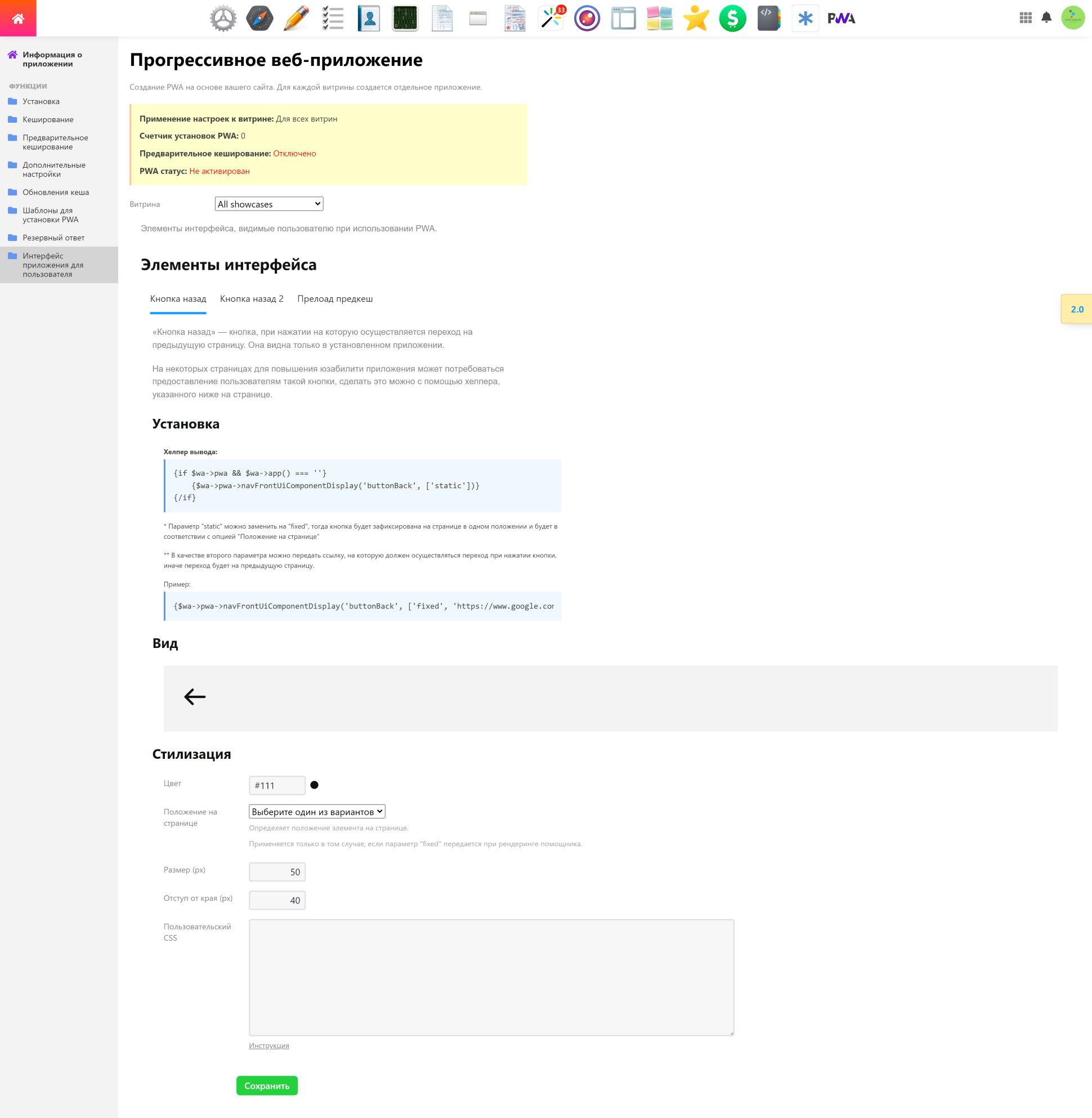Viewport: 1092px width, 1118px height.
Task: Open Информация о приложении in the sidebar
Action: click(x=59, y=59)
